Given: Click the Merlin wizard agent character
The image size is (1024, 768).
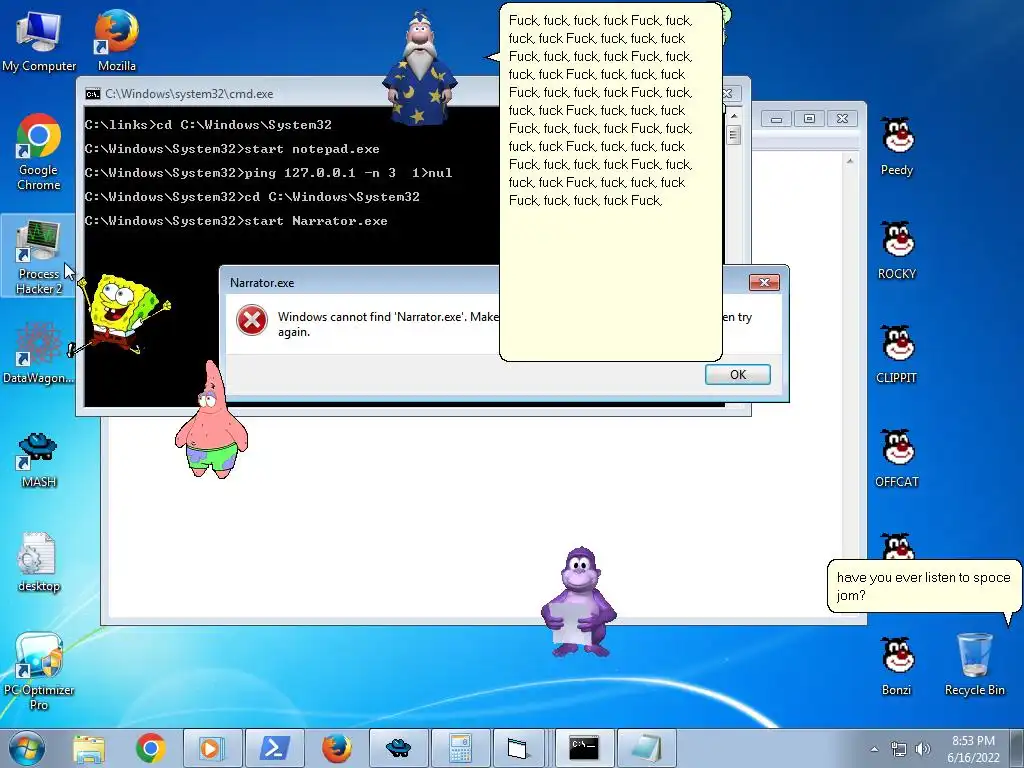Looking at the screenshot, I should 420,68.
